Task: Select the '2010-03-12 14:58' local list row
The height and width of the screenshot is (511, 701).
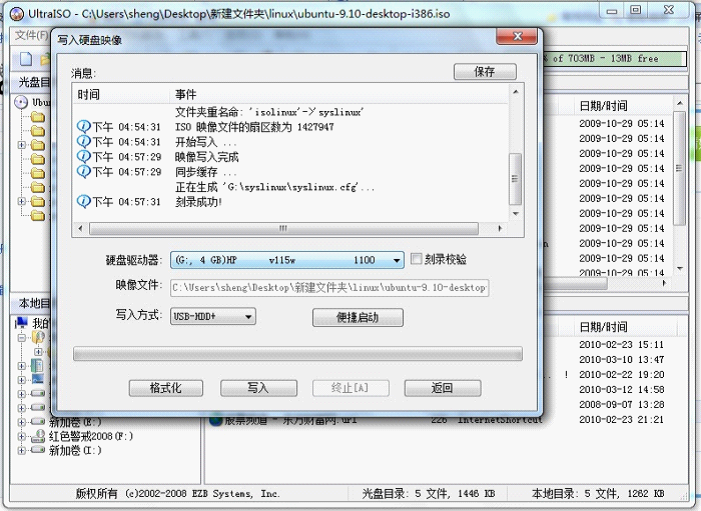Action: tap(621, 389)
